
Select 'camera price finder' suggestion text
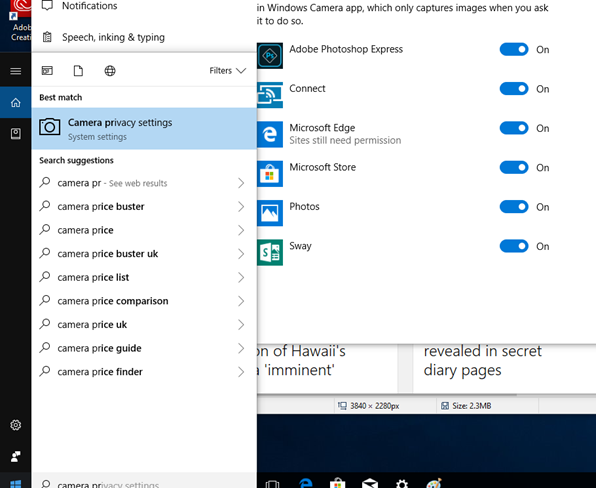[100, 372]
